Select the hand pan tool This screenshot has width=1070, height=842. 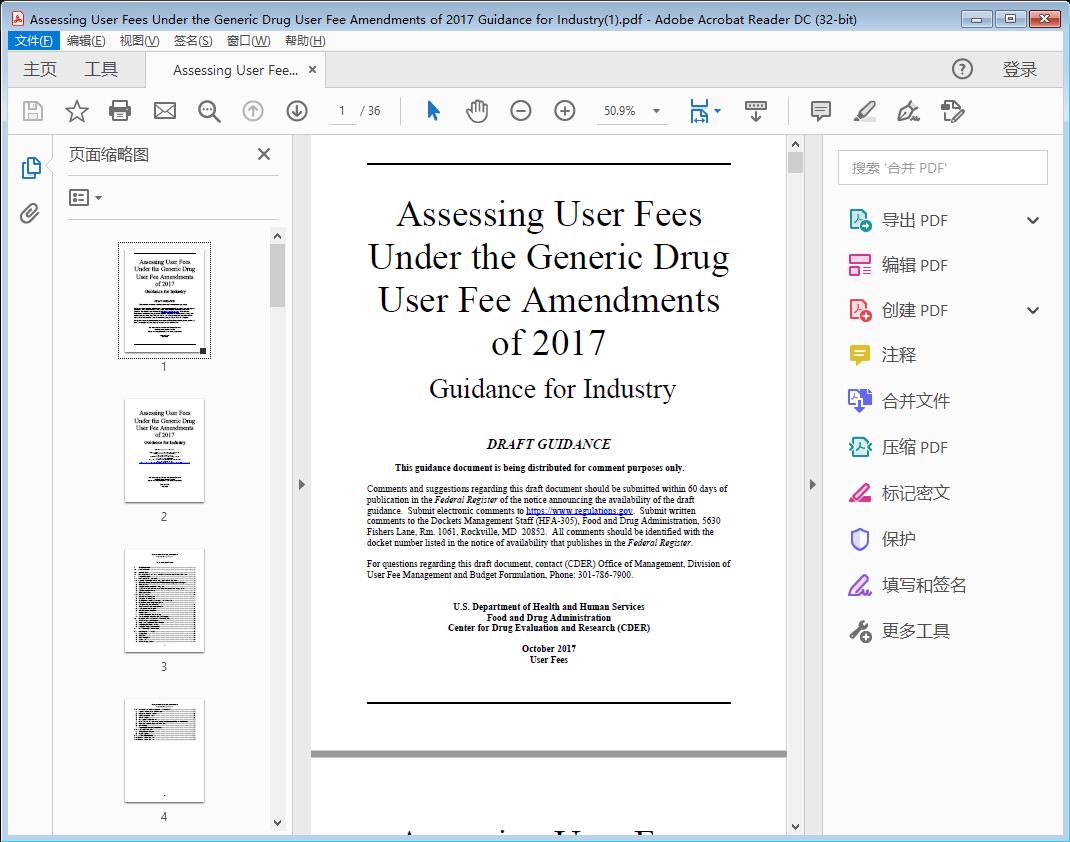[x=477, y=111]
